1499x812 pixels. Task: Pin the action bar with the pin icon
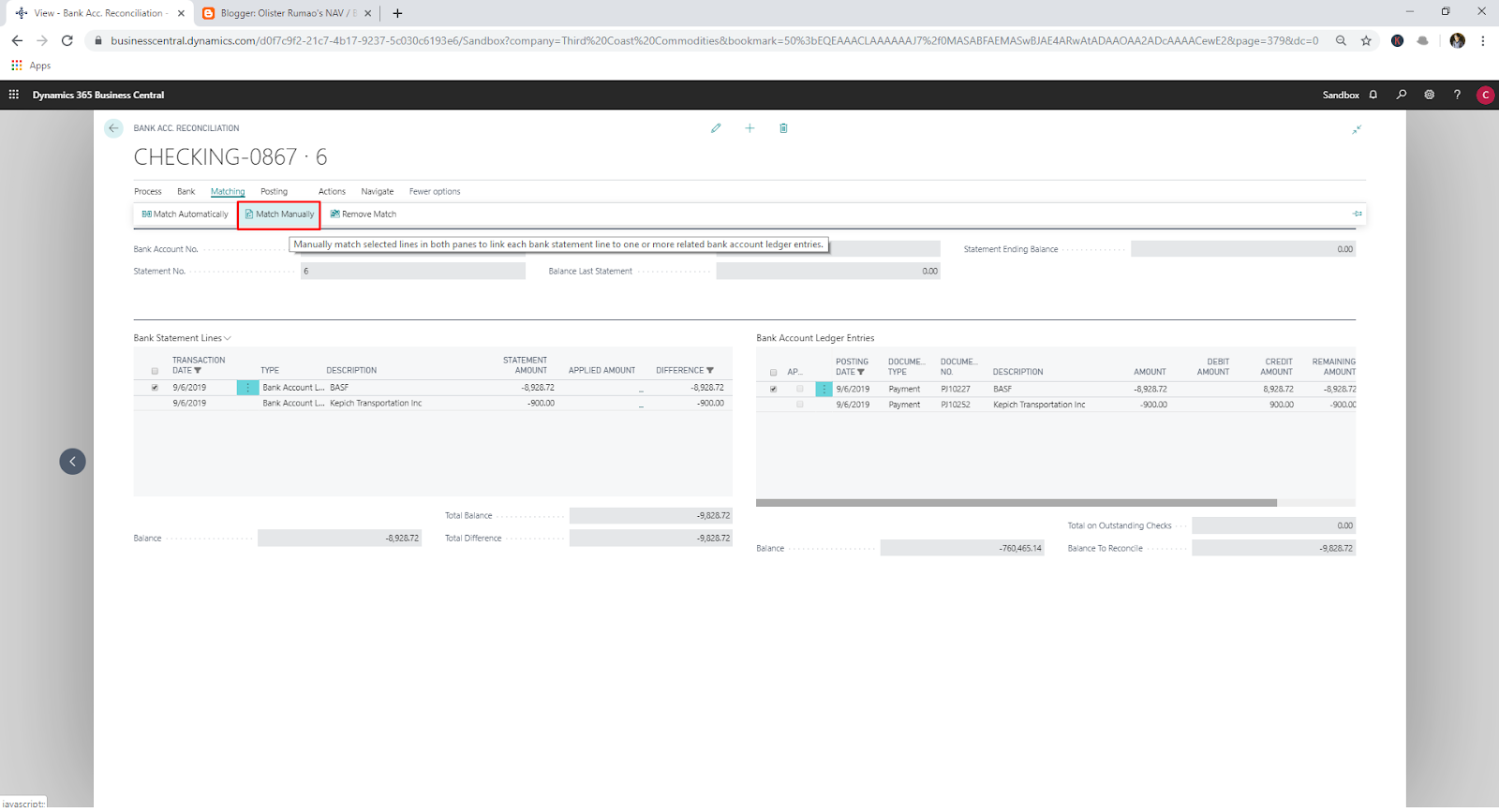(1358, 214)
